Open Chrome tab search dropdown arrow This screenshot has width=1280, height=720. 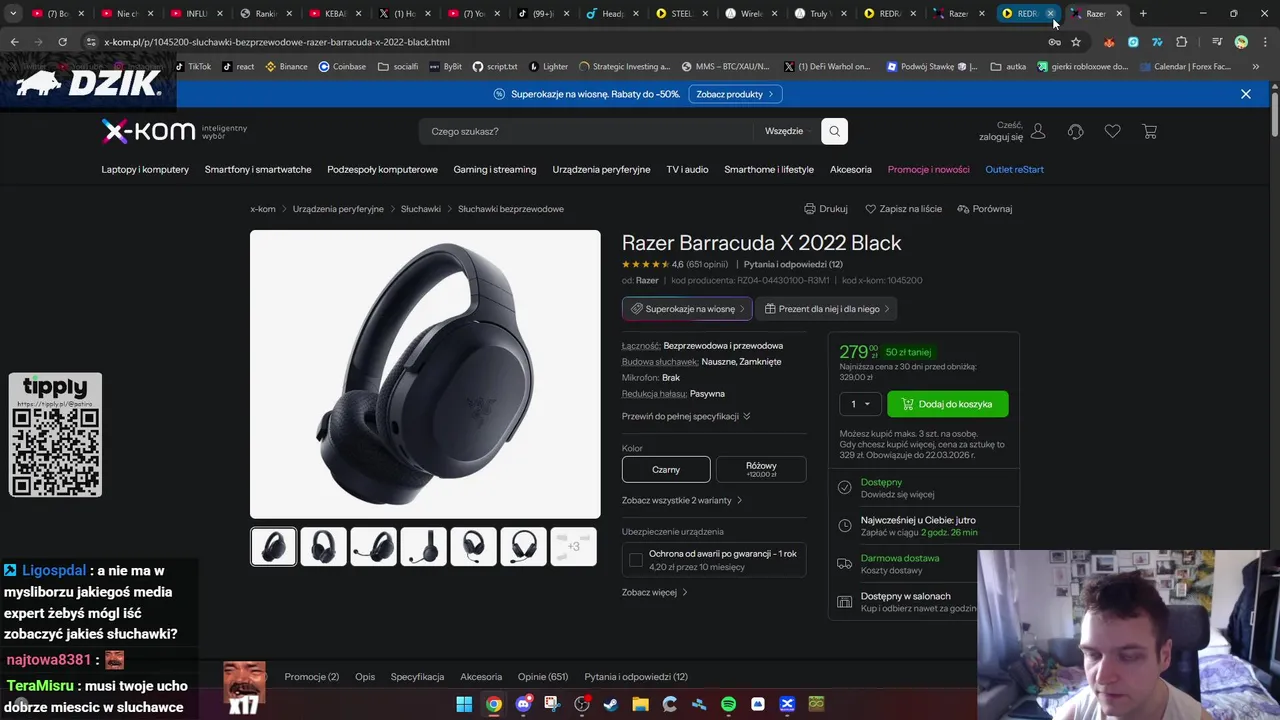point(14,14)
